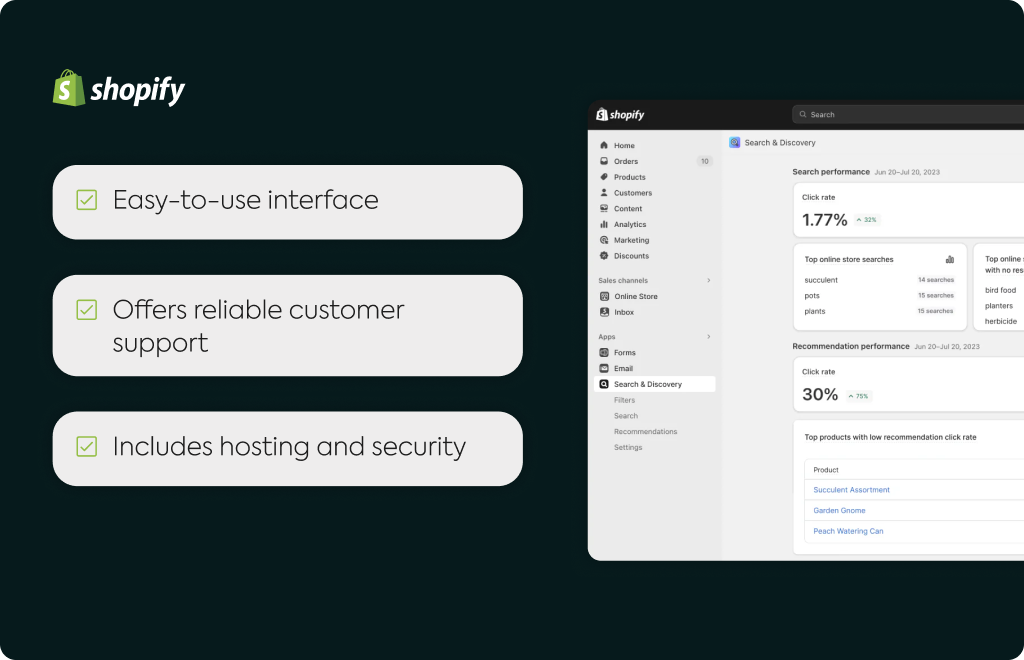The image size is (1024, 660).
Task: Open the Settings submenu item
Action: click(628, 447)
